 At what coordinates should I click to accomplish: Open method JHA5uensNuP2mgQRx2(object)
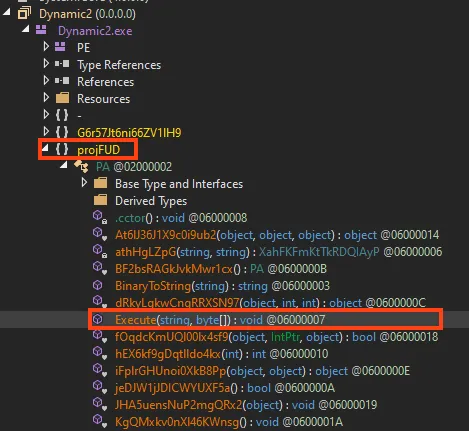click(x=246, y=405)
